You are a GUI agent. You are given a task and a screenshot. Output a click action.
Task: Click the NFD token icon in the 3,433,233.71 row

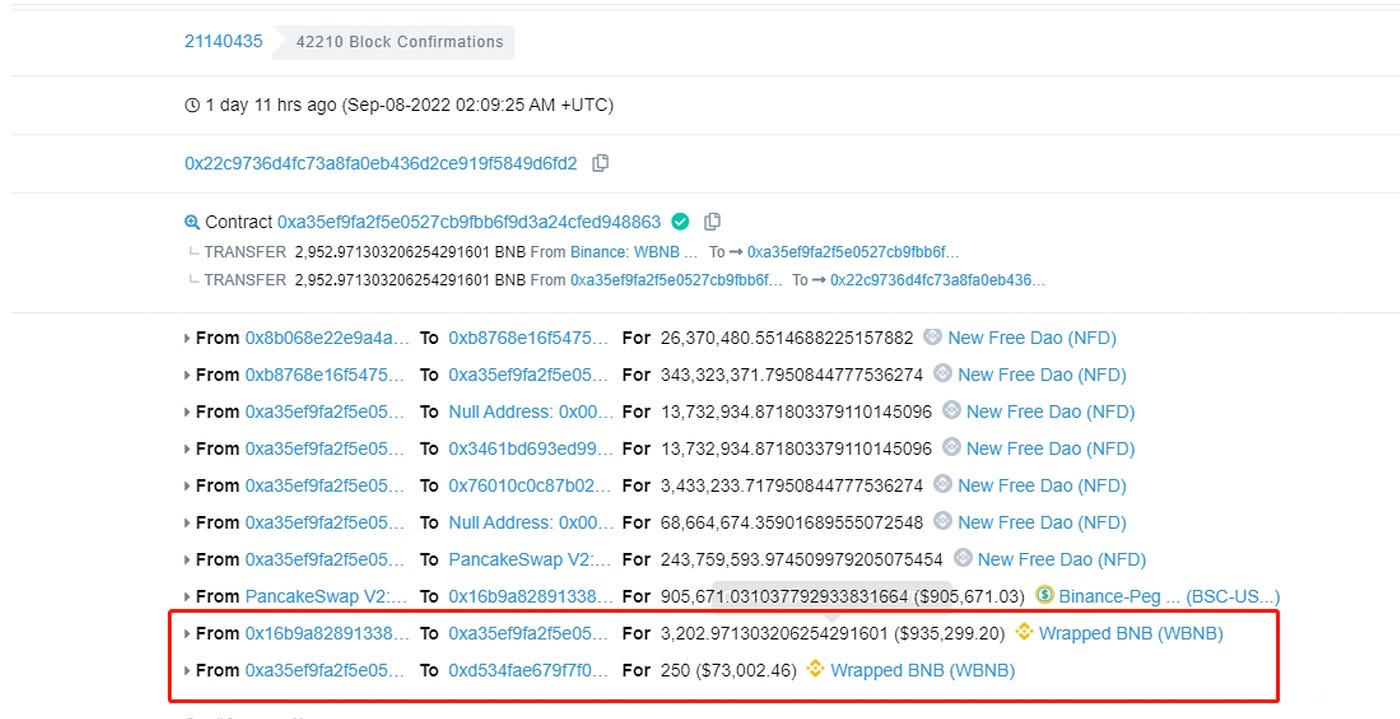[942, 485]
